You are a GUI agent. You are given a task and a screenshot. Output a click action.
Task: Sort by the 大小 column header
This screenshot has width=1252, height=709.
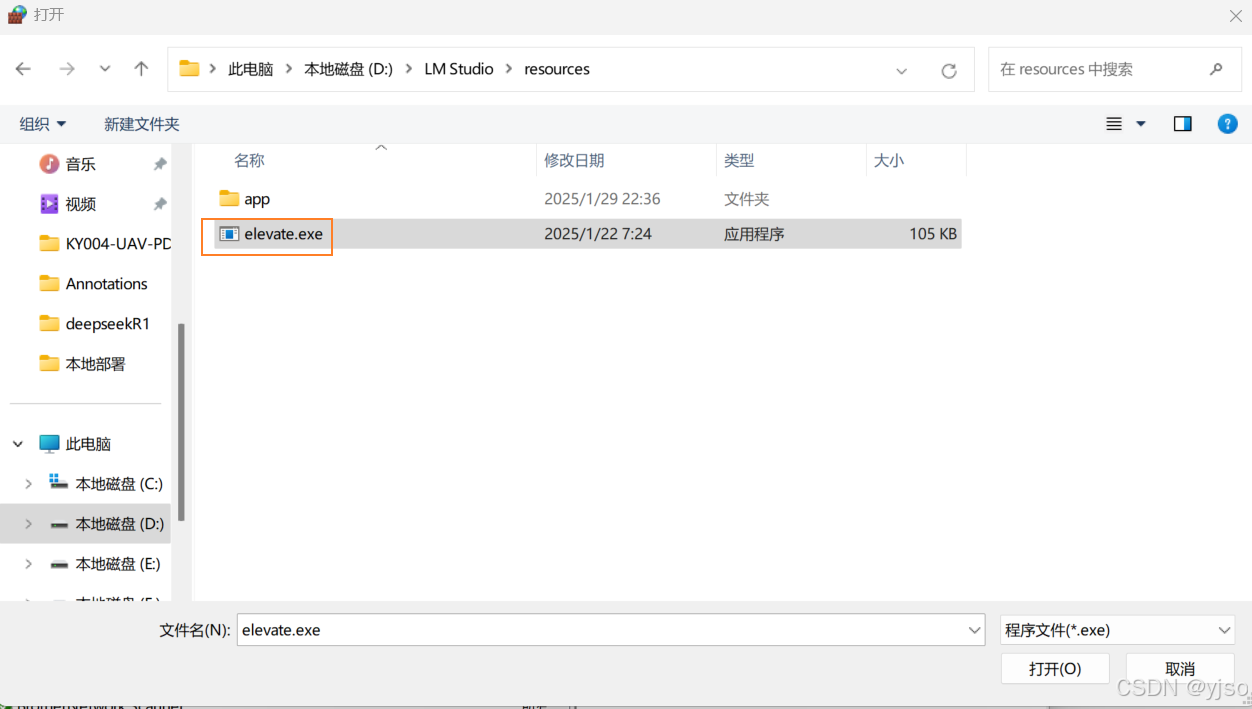pyautogui.click(x=889, y=160)
